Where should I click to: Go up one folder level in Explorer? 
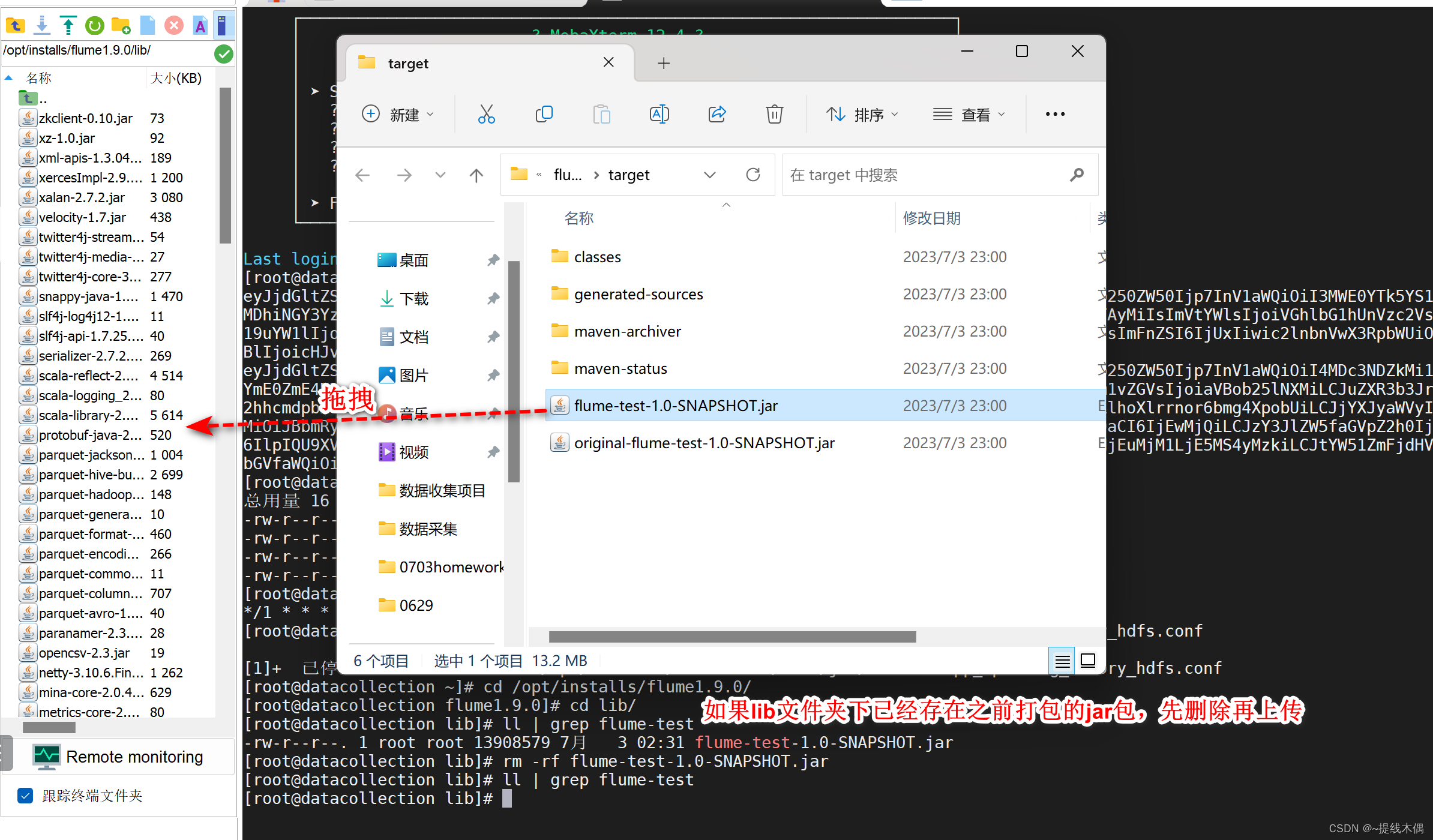pos(476,175)
